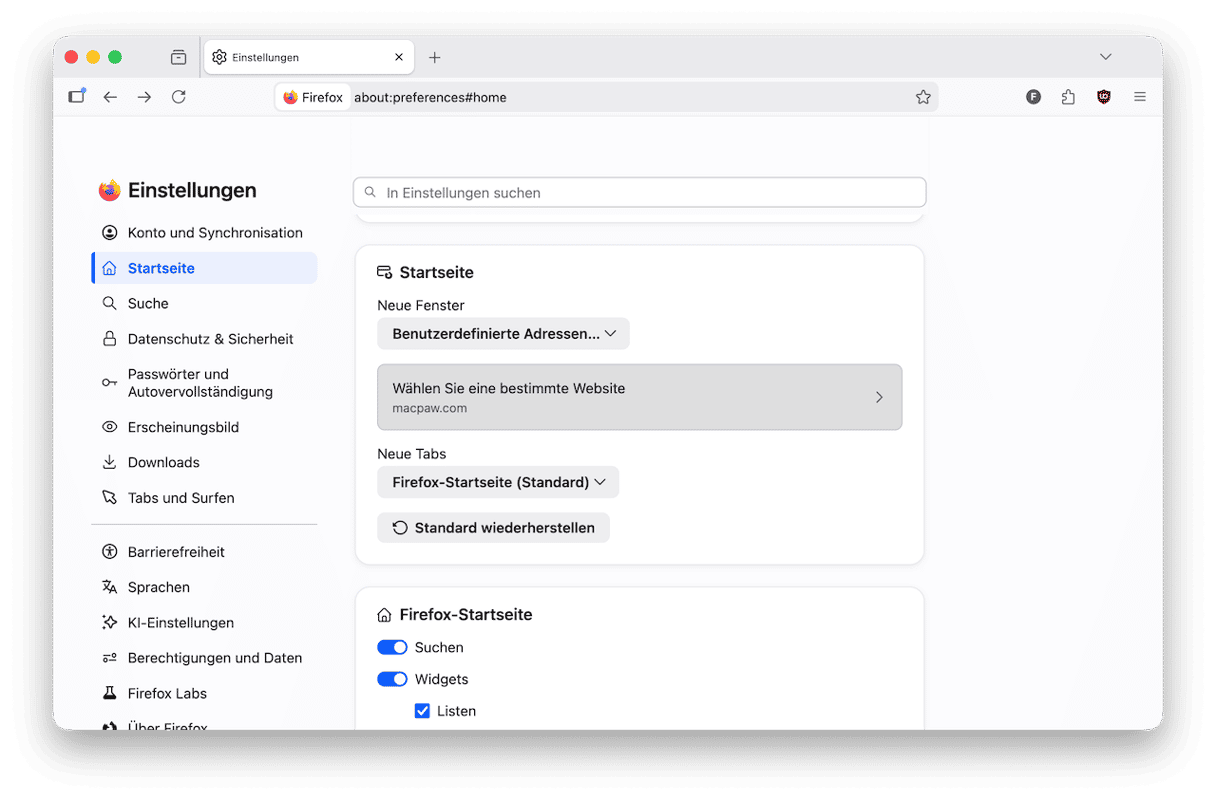Open Datenschutz & Sicherheit settings
1216x800 pixels.
[204, 339]
